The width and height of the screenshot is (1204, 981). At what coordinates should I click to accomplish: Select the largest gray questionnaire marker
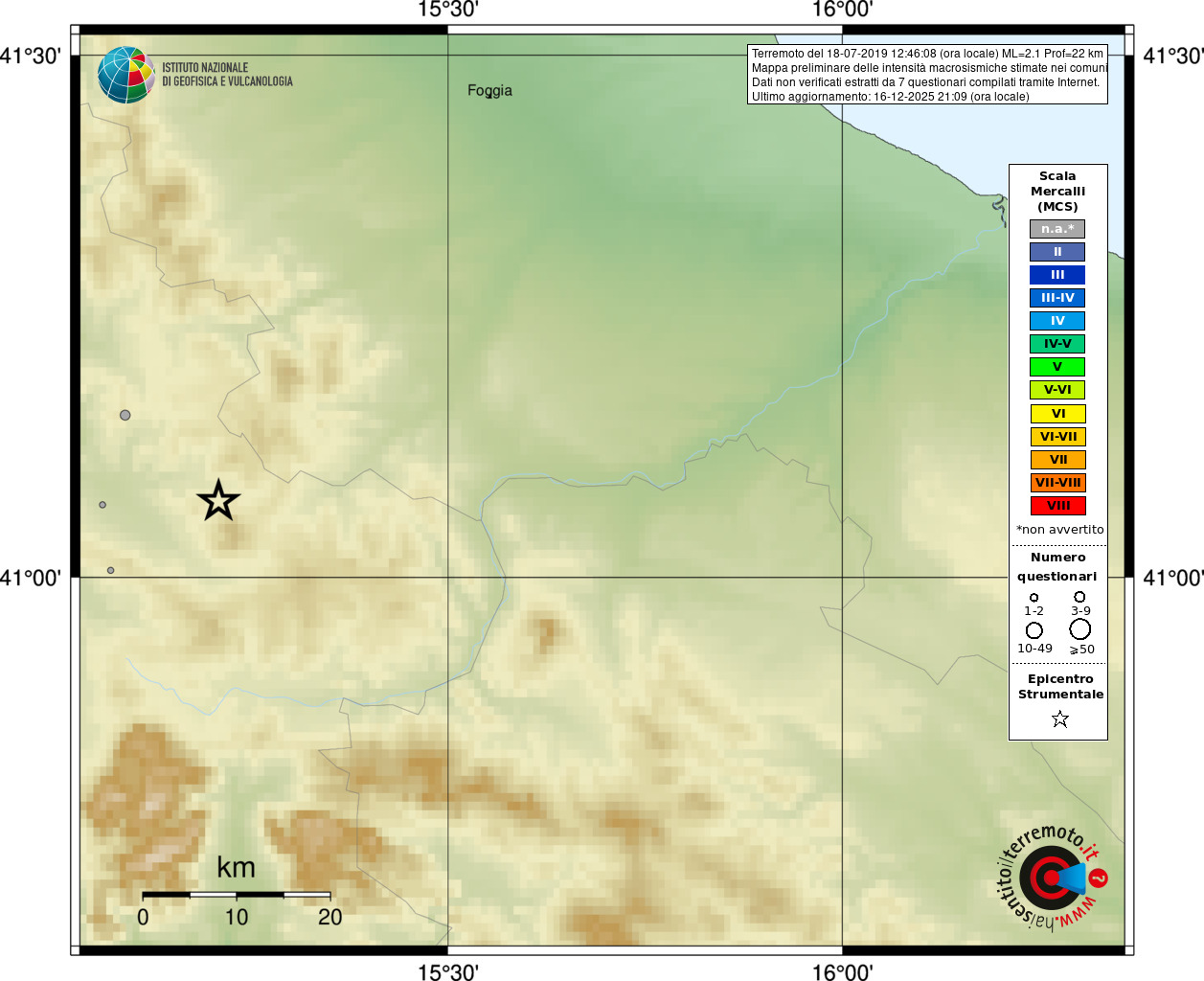(125, 415)
